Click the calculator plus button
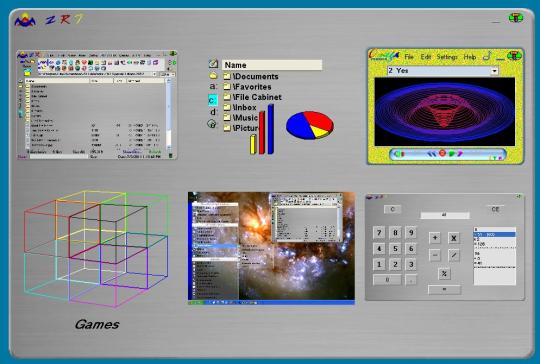The image size is (540, 364). click(x=435, y=238)
